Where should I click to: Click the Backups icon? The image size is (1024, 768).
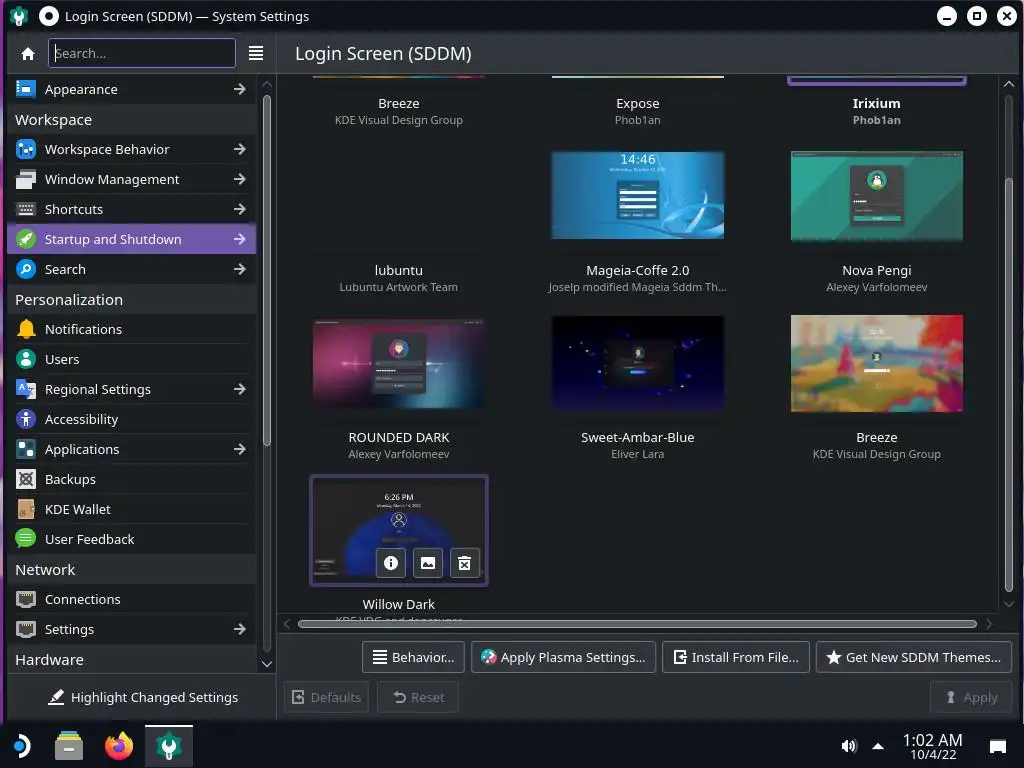tap(25, 479)
